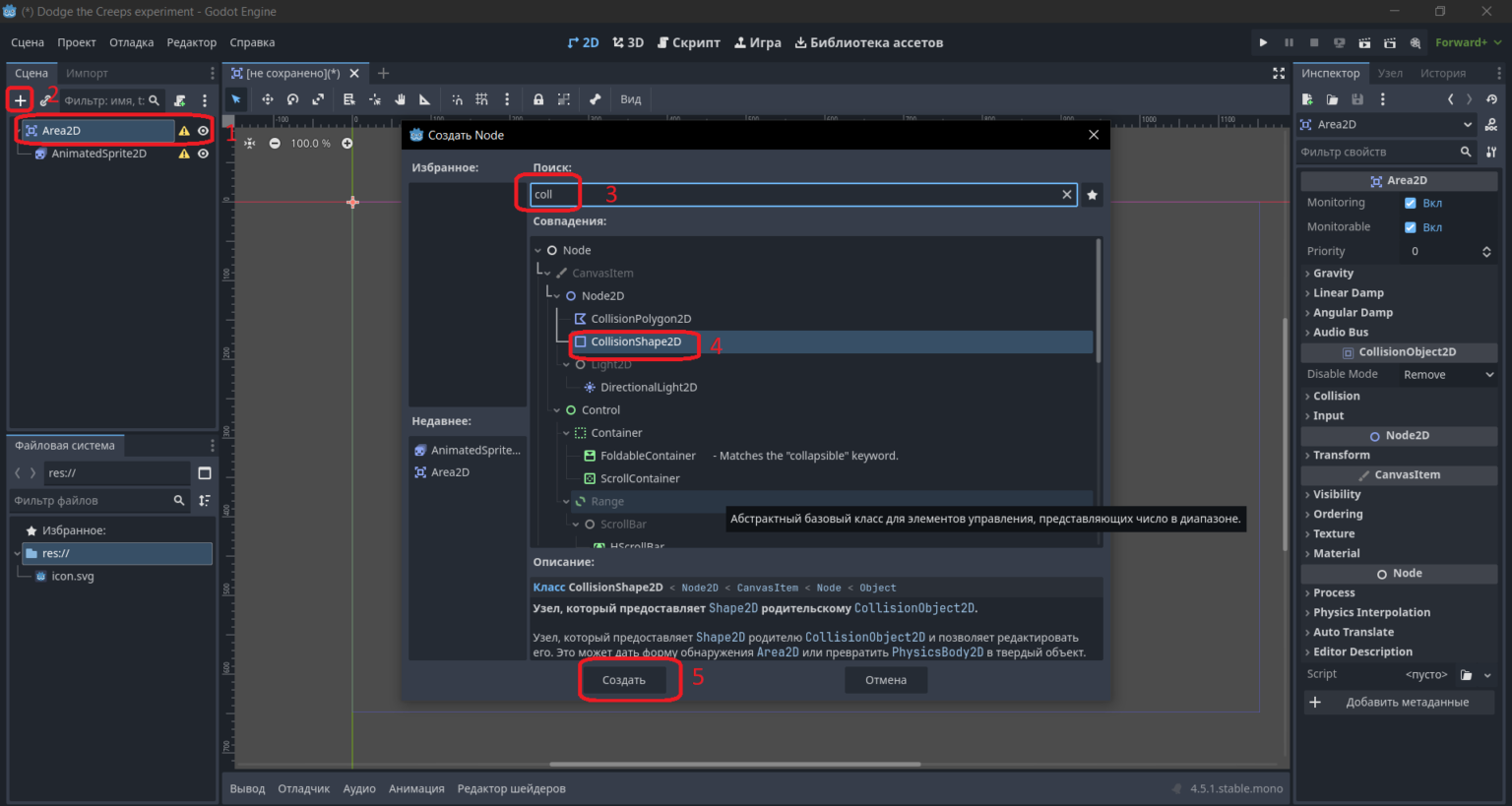Uncheck the Monitoring checkbox

point(1411,203)
